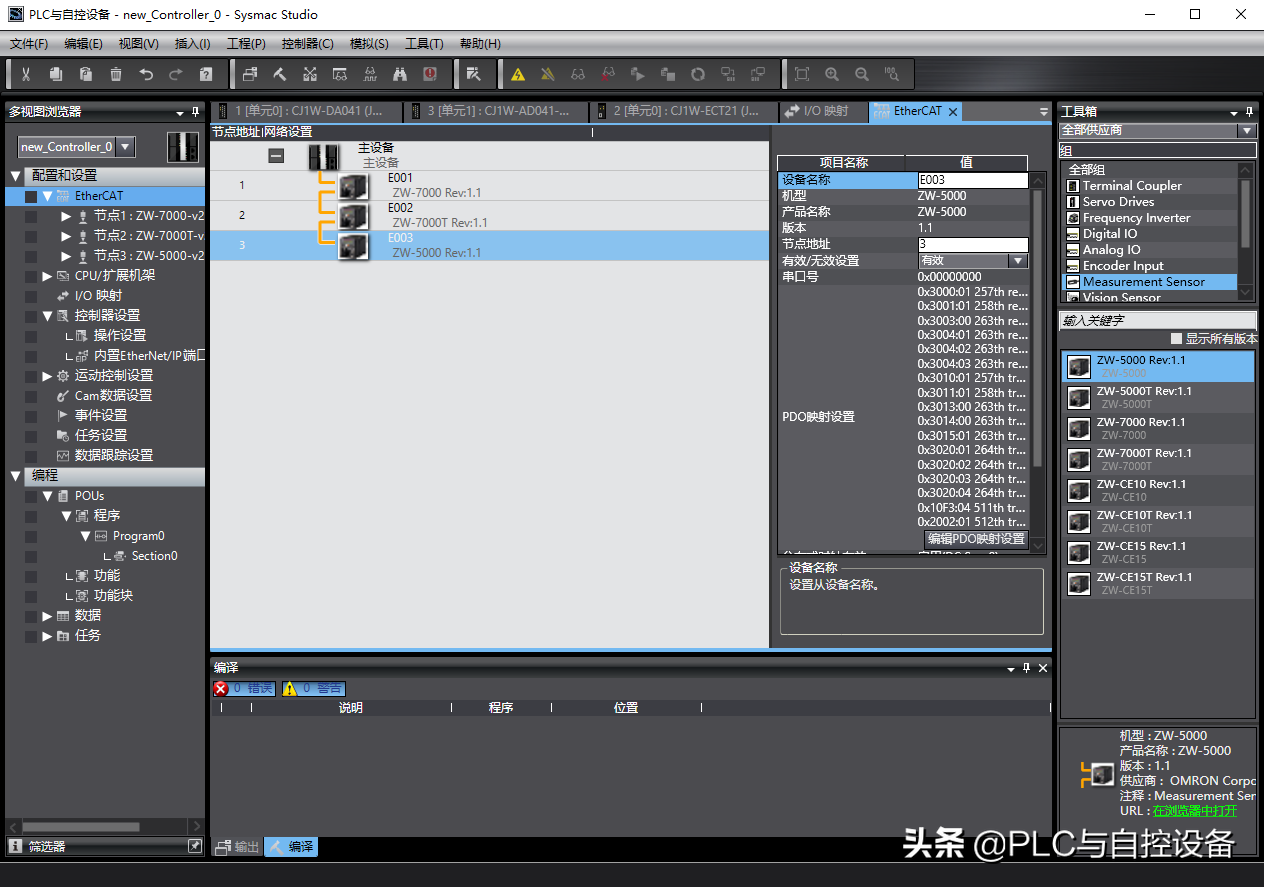Viewport: 1264px width, 887px height.
Task: Open the 有效/无效设置 dropdown
Action: coord(1017,261)
